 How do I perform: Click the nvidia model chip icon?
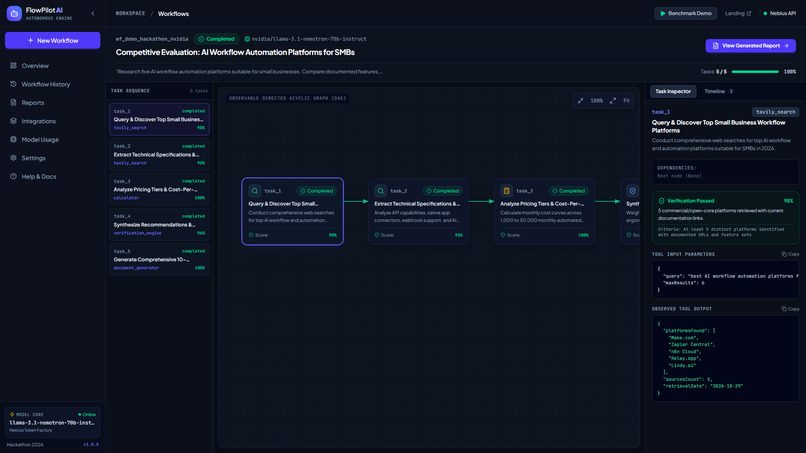[x=247, y=39]
